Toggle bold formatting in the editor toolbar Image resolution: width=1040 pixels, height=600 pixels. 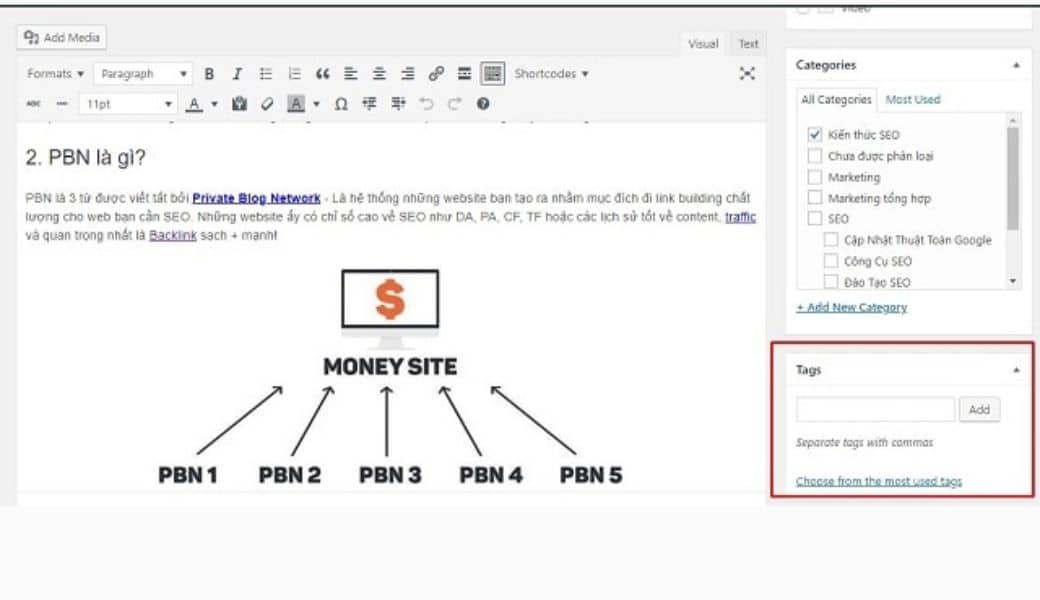[209, 74]
